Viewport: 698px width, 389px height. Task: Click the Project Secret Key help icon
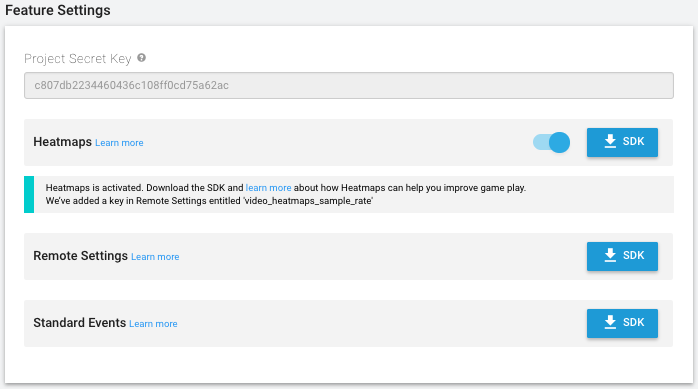(x=142, y=58)
